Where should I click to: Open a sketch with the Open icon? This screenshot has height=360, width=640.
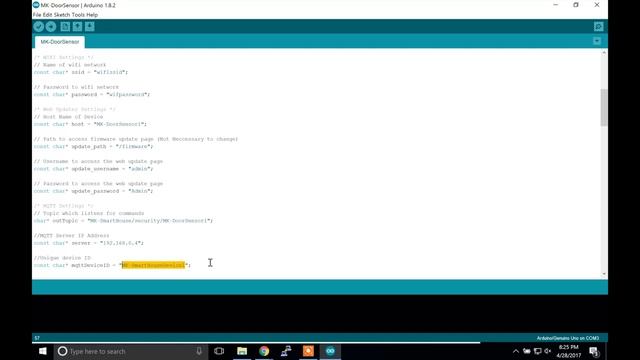click(x=77, y=27)
